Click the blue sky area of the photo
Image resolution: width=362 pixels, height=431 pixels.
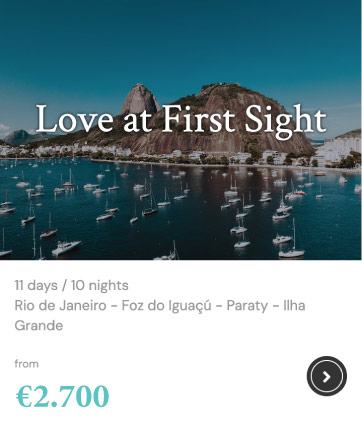click(x=180, y=40)
